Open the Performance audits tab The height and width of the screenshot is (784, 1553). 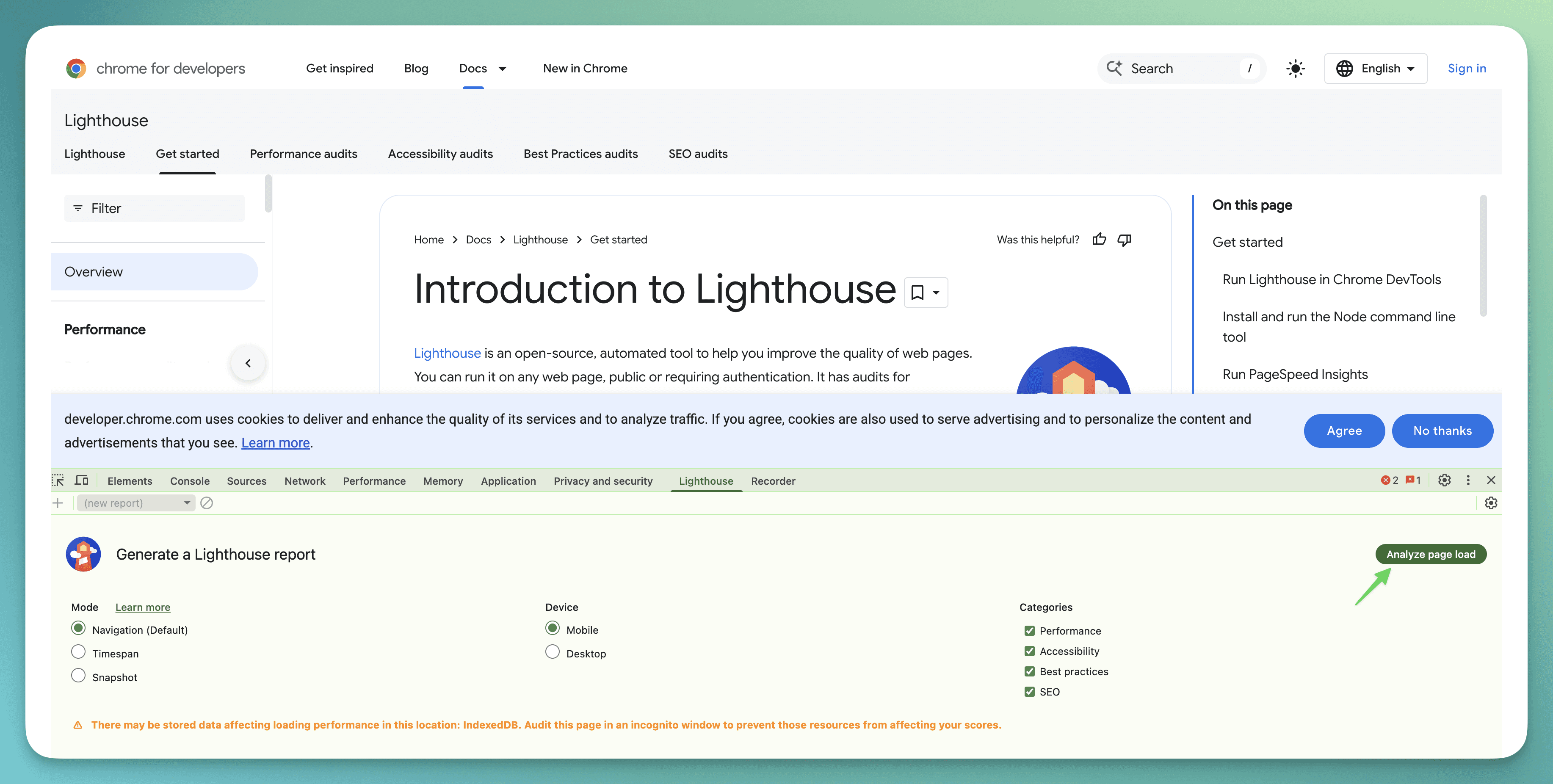coord(303,154)
